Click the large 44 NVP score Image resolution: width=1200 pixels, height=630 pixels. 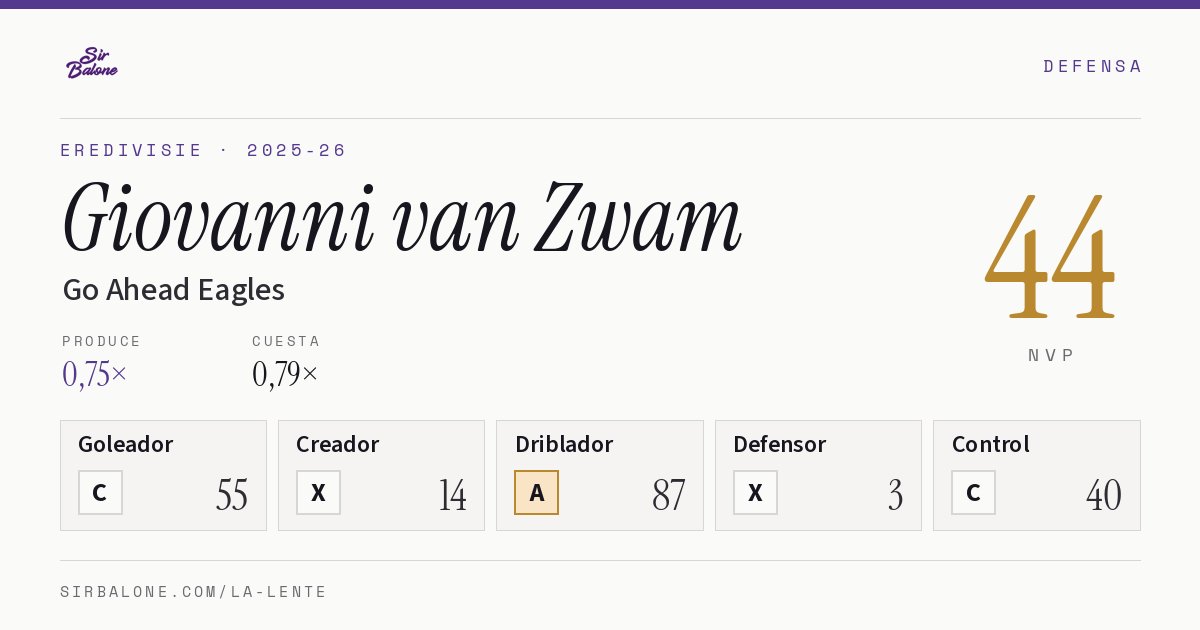(1050, 255)
